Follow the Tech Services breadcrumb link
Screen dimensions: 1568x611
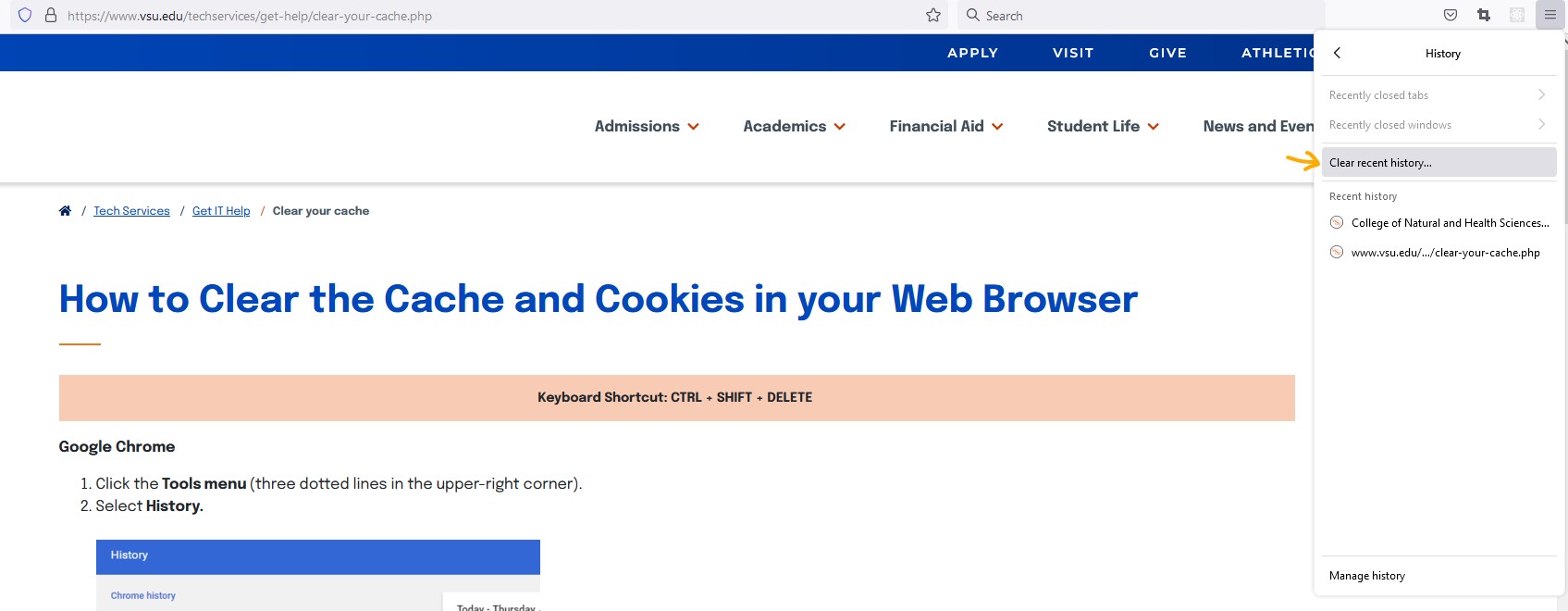(x=131, y=211)
